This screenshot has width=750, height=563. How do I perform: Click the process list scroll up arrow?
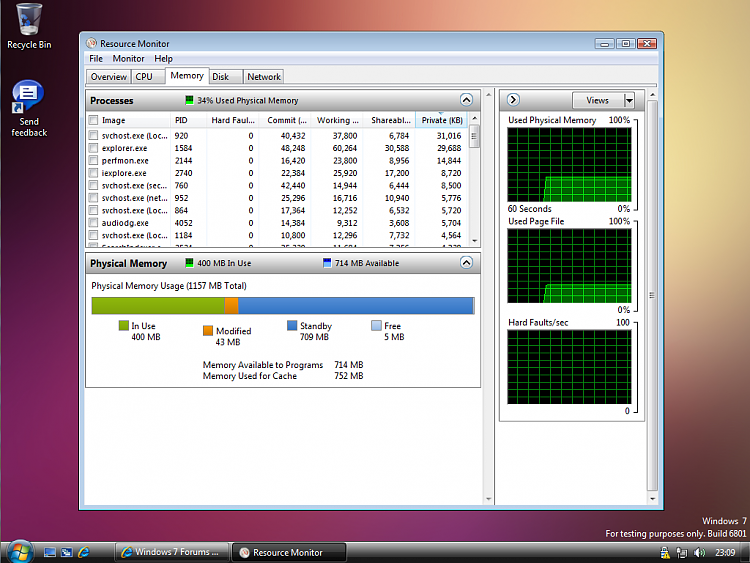[474, 118]
